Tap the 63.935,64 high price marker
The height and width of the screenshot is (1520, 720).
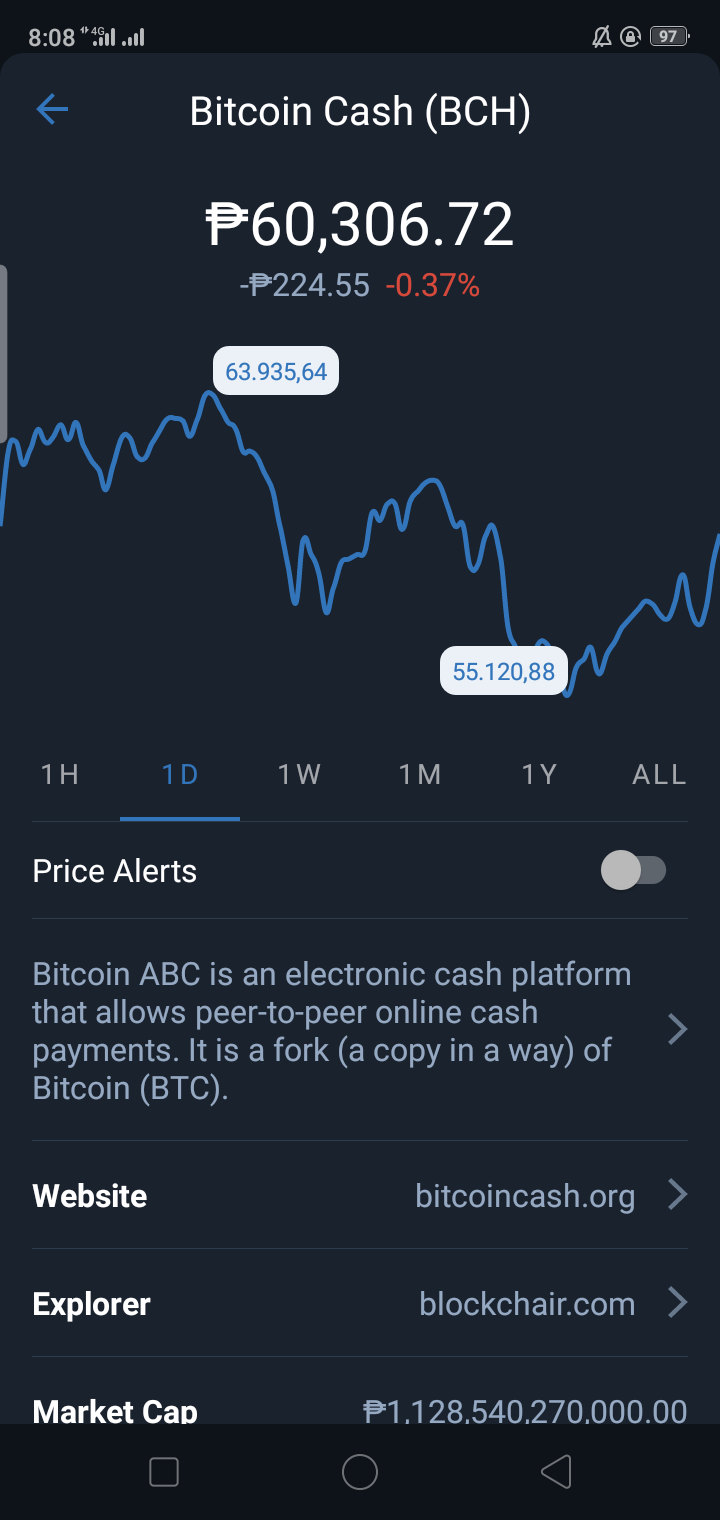(276, 372)
